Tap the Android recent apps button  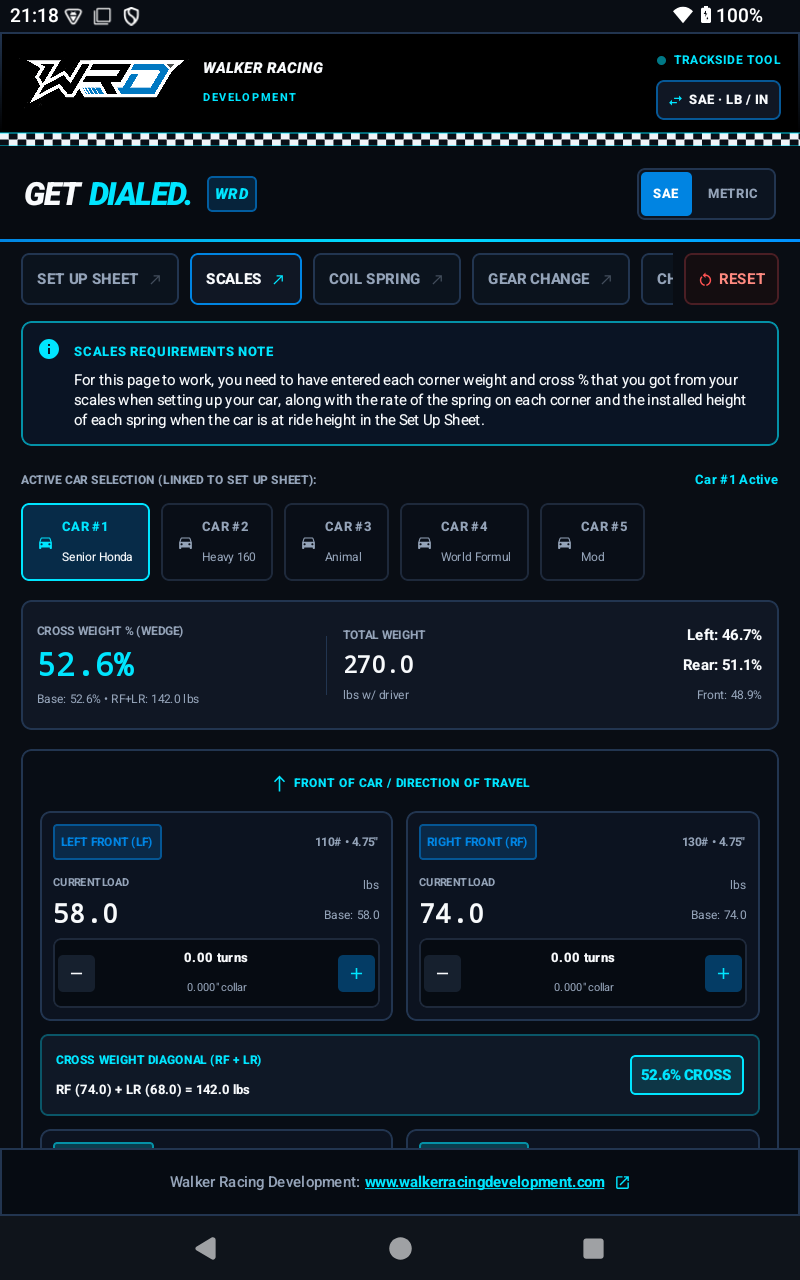[x=593, y=1248]
